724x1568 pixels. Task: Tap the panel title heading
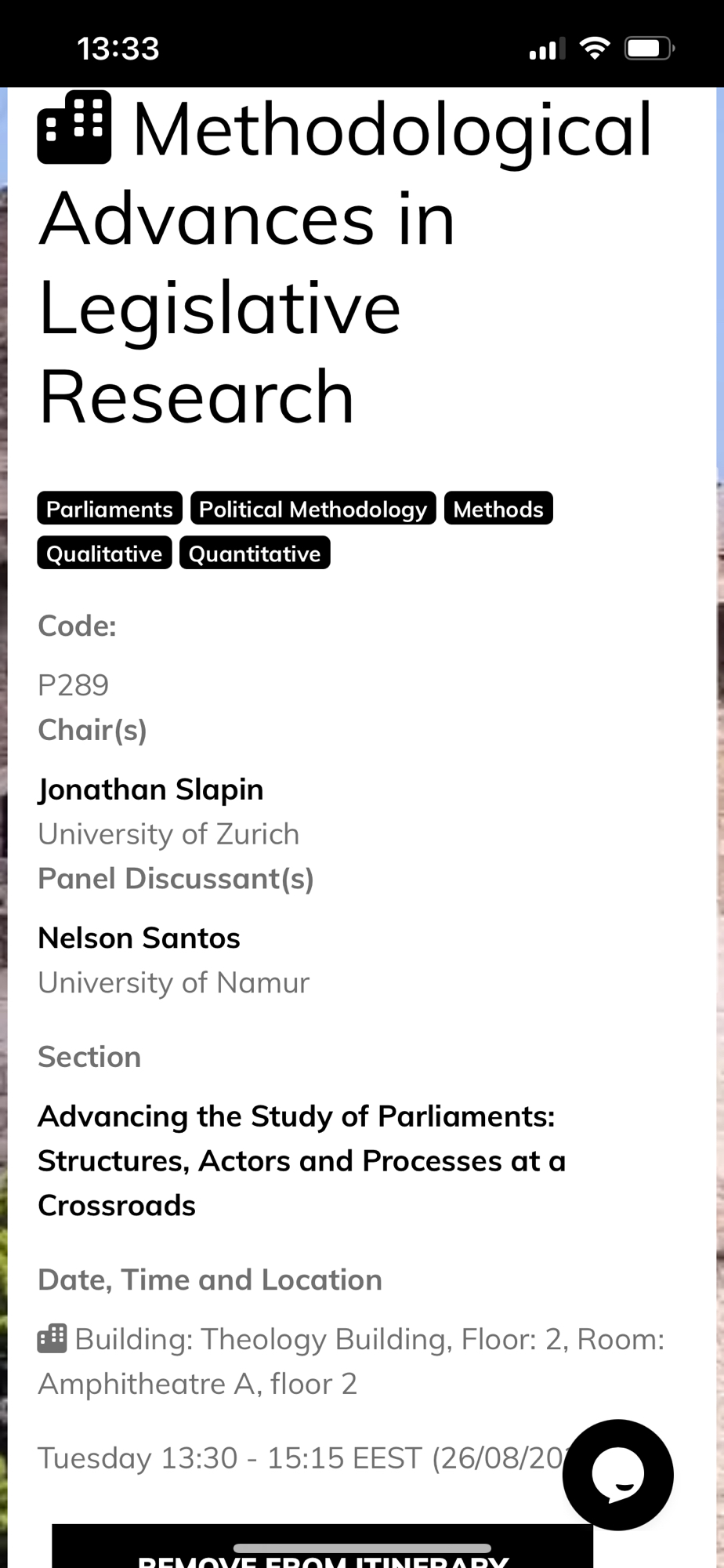tap(345, 263)
